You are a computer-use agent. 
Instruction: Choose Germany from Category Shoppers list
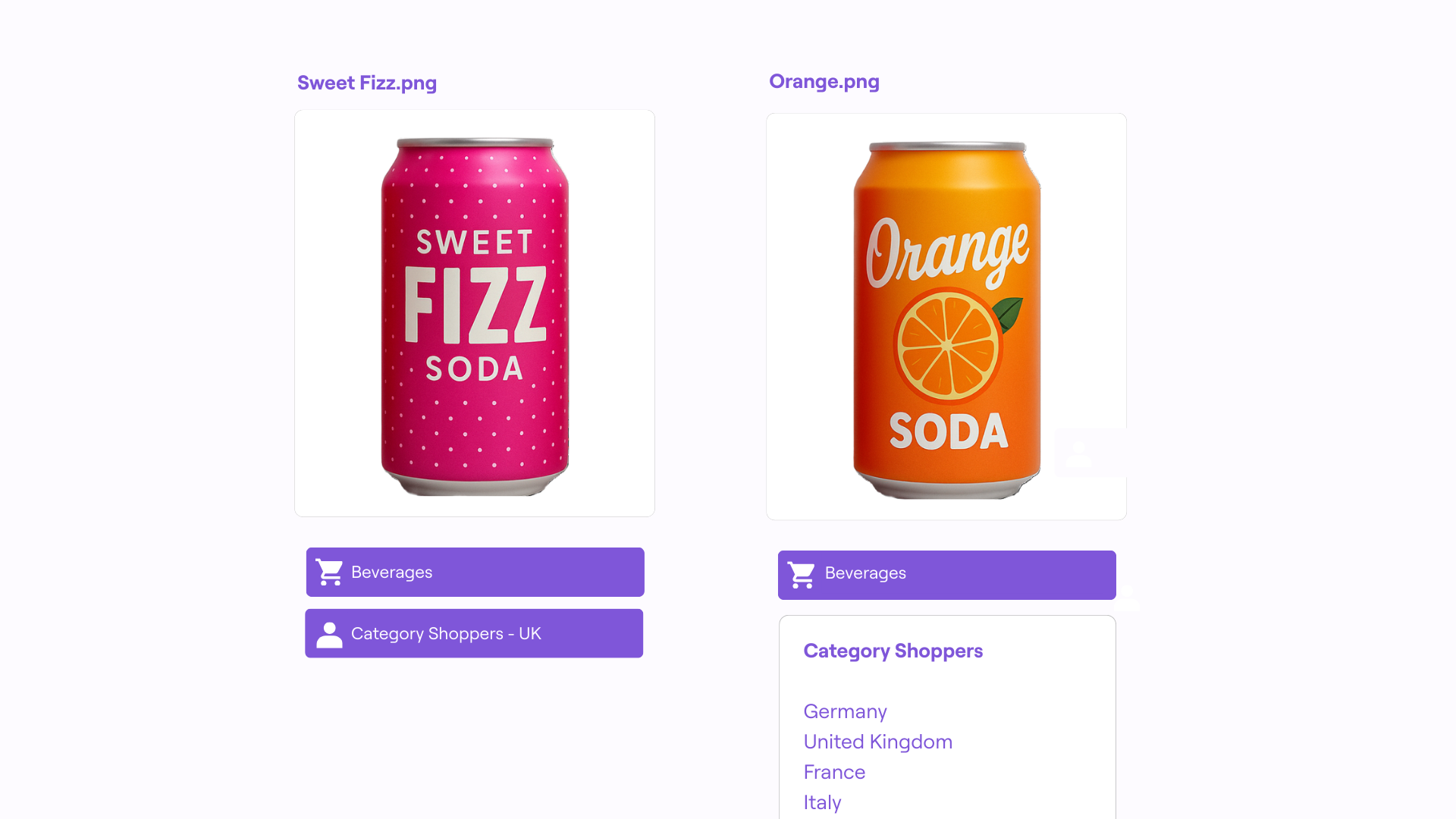(x=845, y=711)
